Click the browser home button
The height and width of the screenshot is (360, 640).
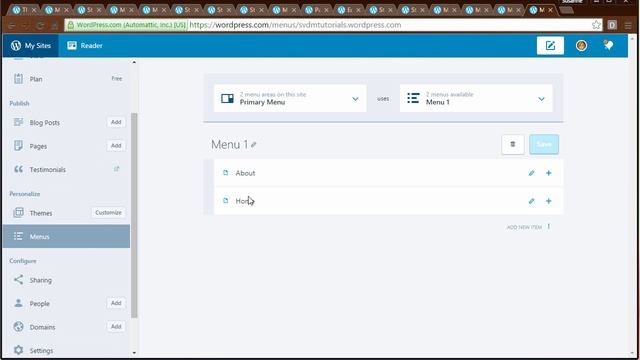pos(54,25)
